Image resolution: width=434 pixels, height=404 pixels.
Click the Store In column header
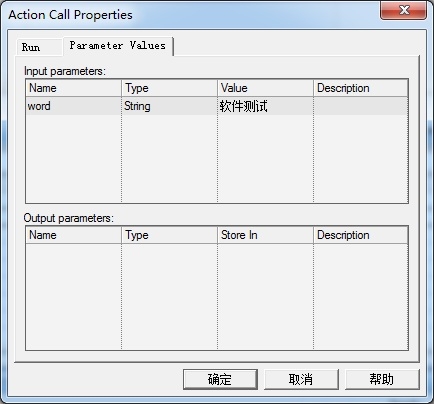tap(265, 235)
